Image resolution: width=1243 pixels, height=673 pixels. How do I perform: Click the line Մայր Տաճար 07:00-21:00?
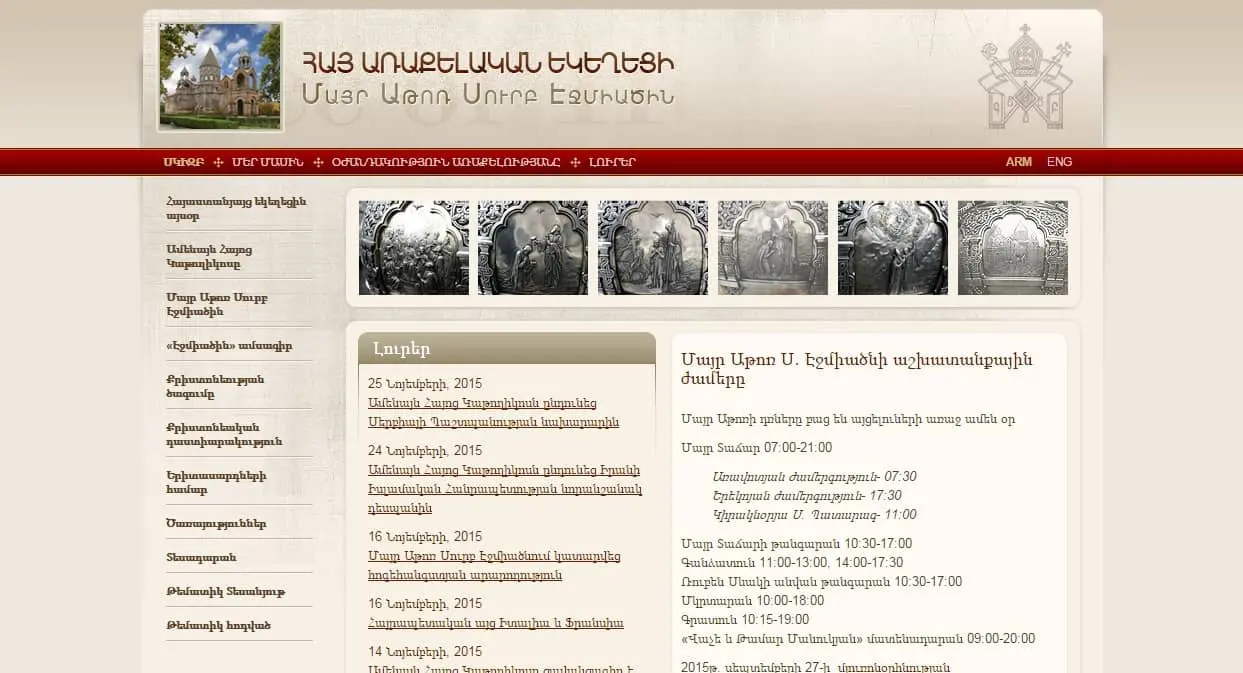[x=756, y=447]
